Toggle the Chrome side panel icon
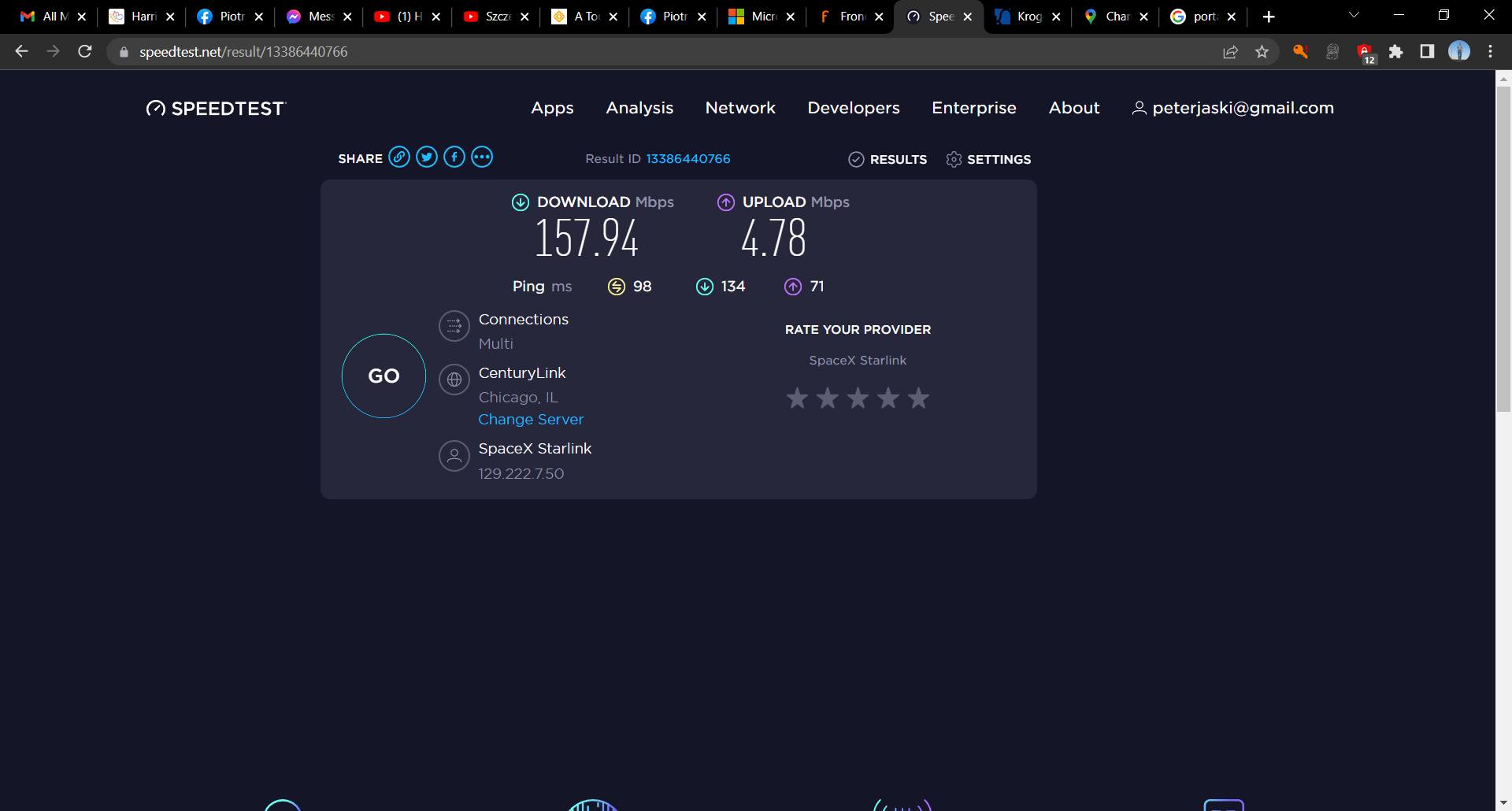Image resolution: width=1512 pixels, height=811 pixels. (1427, 51)
